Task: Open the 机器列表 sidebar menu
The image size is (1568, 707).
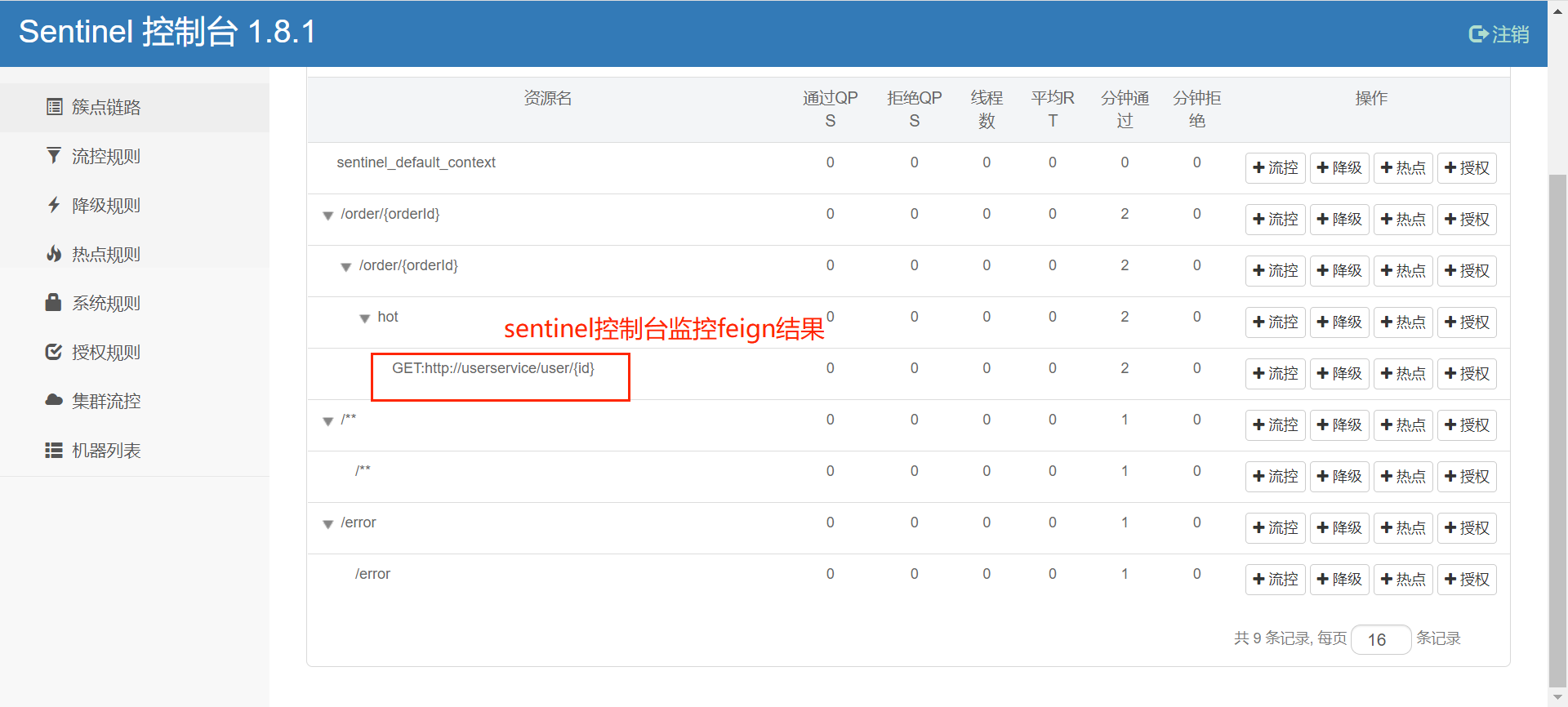Action: click(135, 450)
